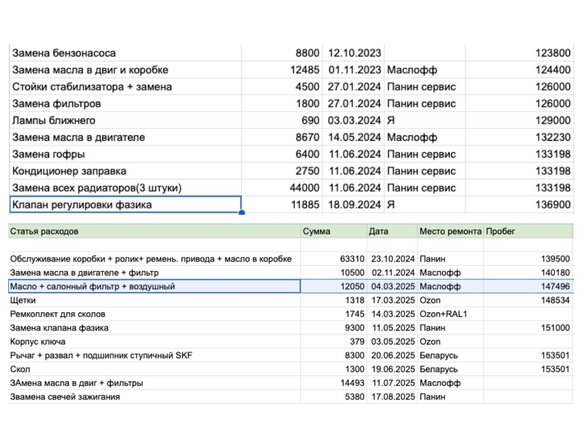This screenshot has height=438, width=584.
Task: Click the selection handle on the selected cell
Action: [241, 212]
